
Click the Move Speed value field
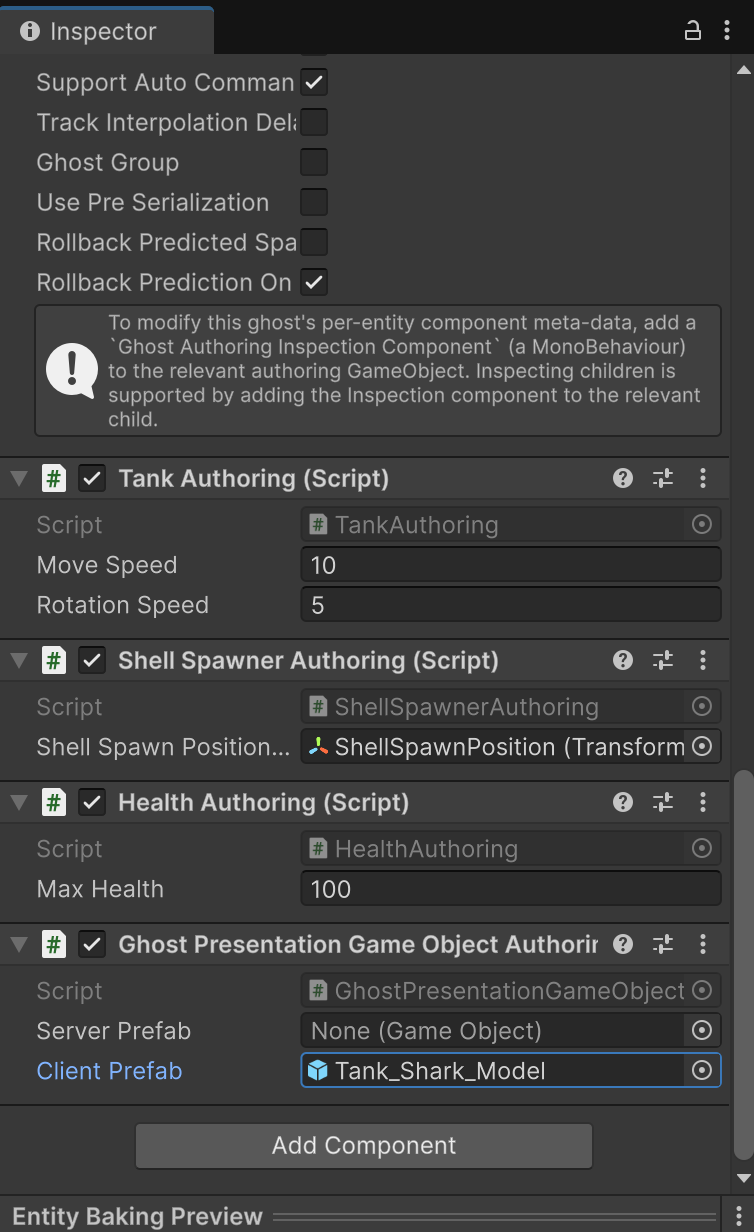(510, 565)
